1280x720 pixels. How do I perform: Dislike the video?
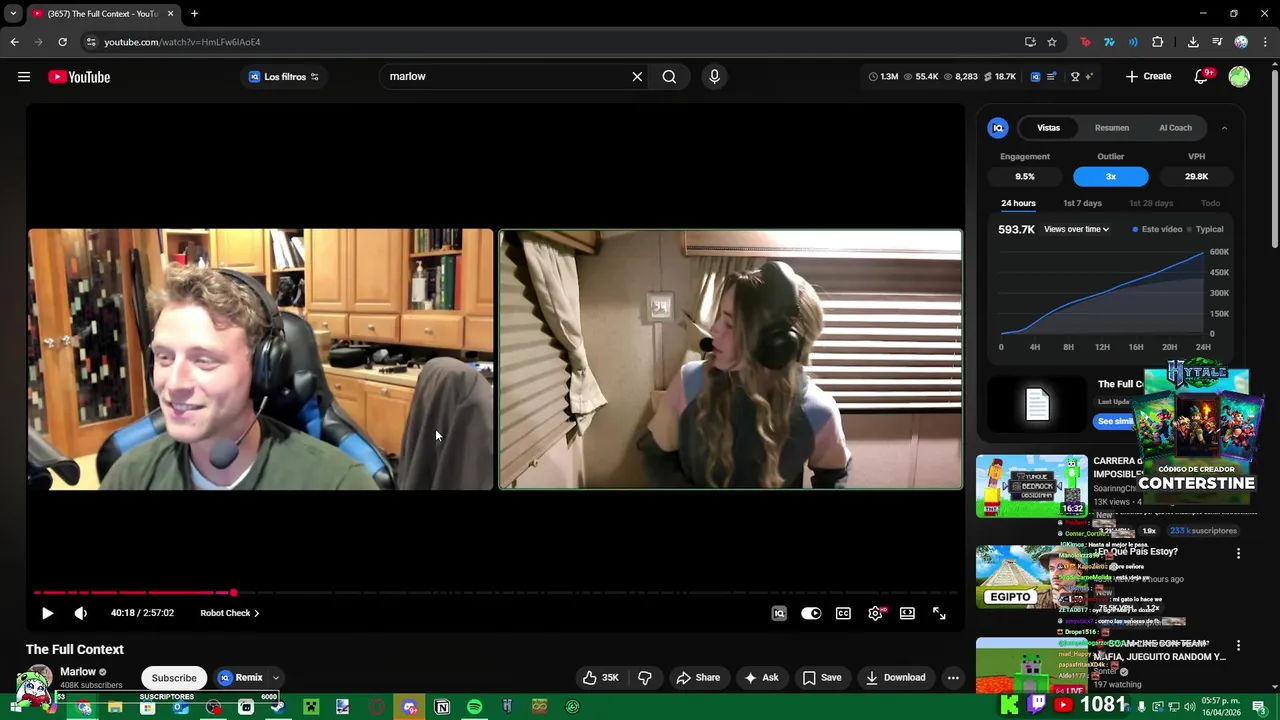click(645, 677)
